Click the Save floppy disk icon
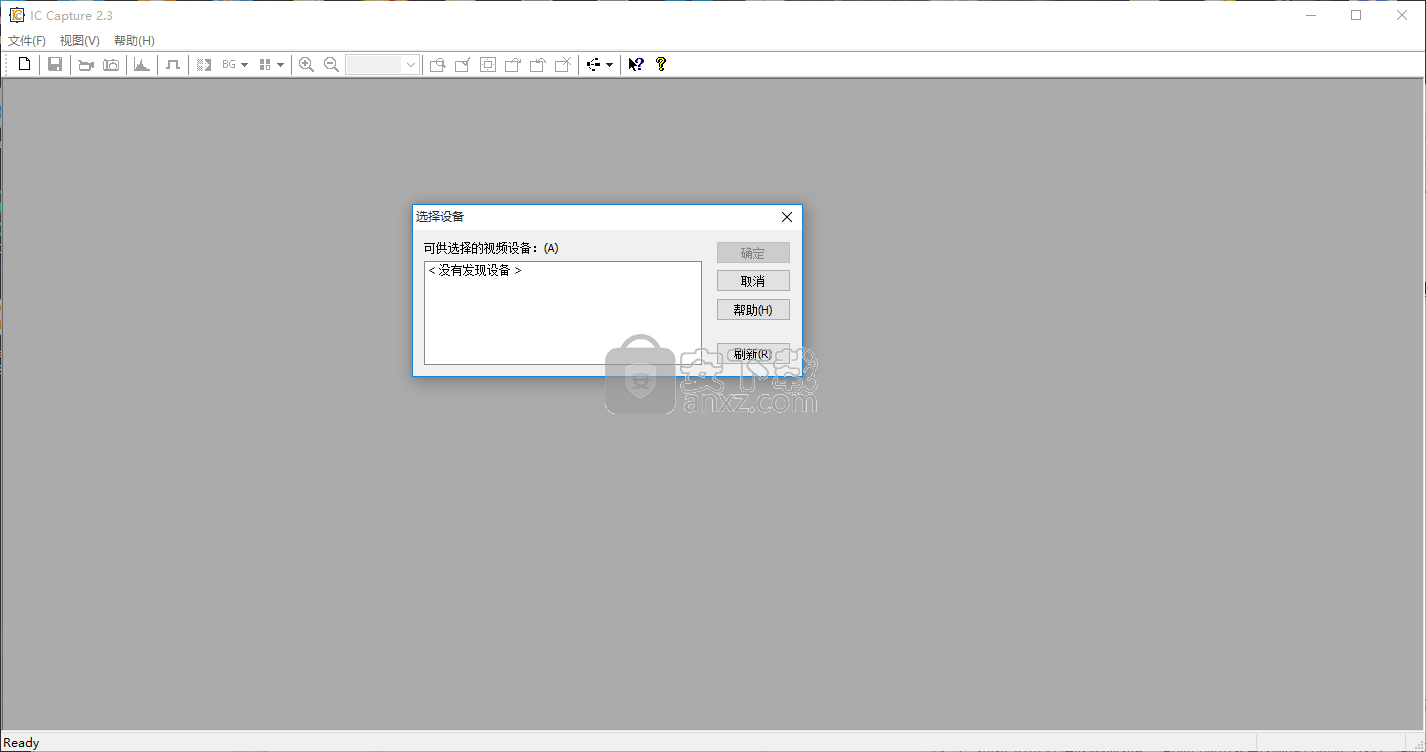The width and height of the screenshot is (1426, 752). coord(55,64)
